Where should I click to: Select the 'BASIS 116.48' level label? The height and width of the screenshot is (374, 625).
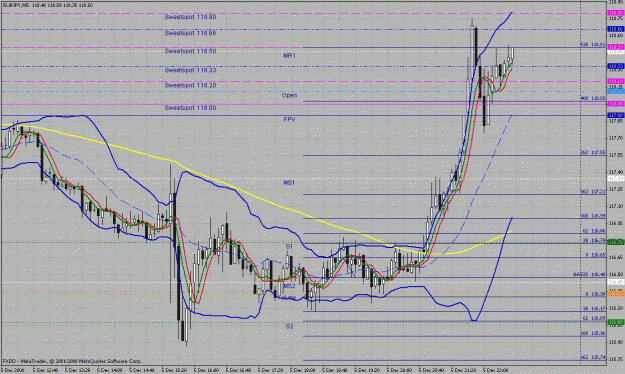point(589,275)
